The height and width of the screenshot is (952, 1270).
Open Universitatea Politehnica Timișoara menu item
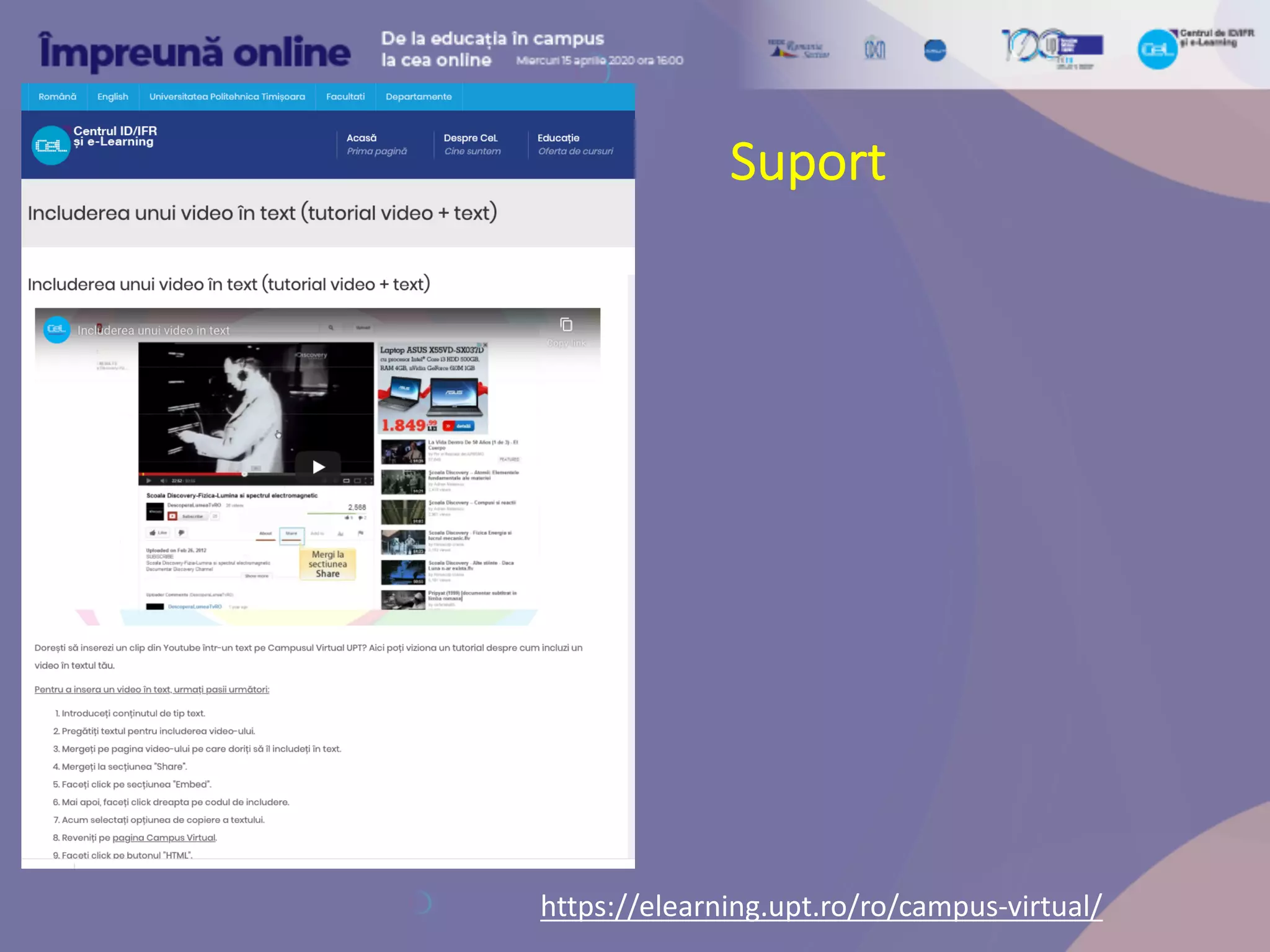coord(227,97)
